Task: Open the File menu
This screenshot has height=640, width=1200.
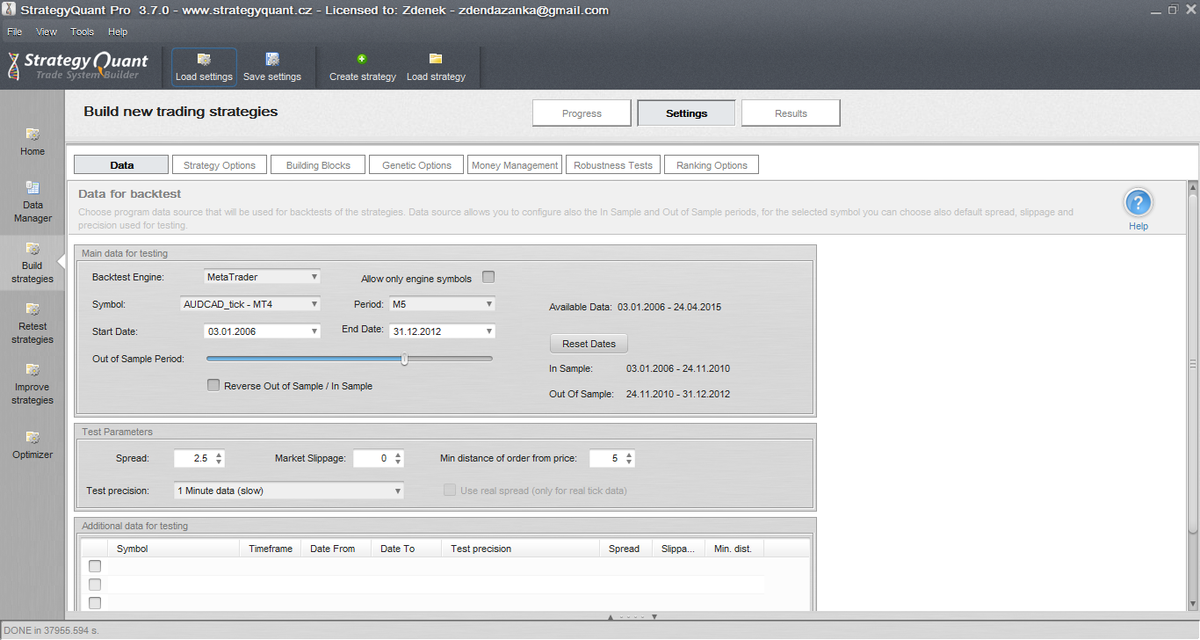Action: coord(15,32)
